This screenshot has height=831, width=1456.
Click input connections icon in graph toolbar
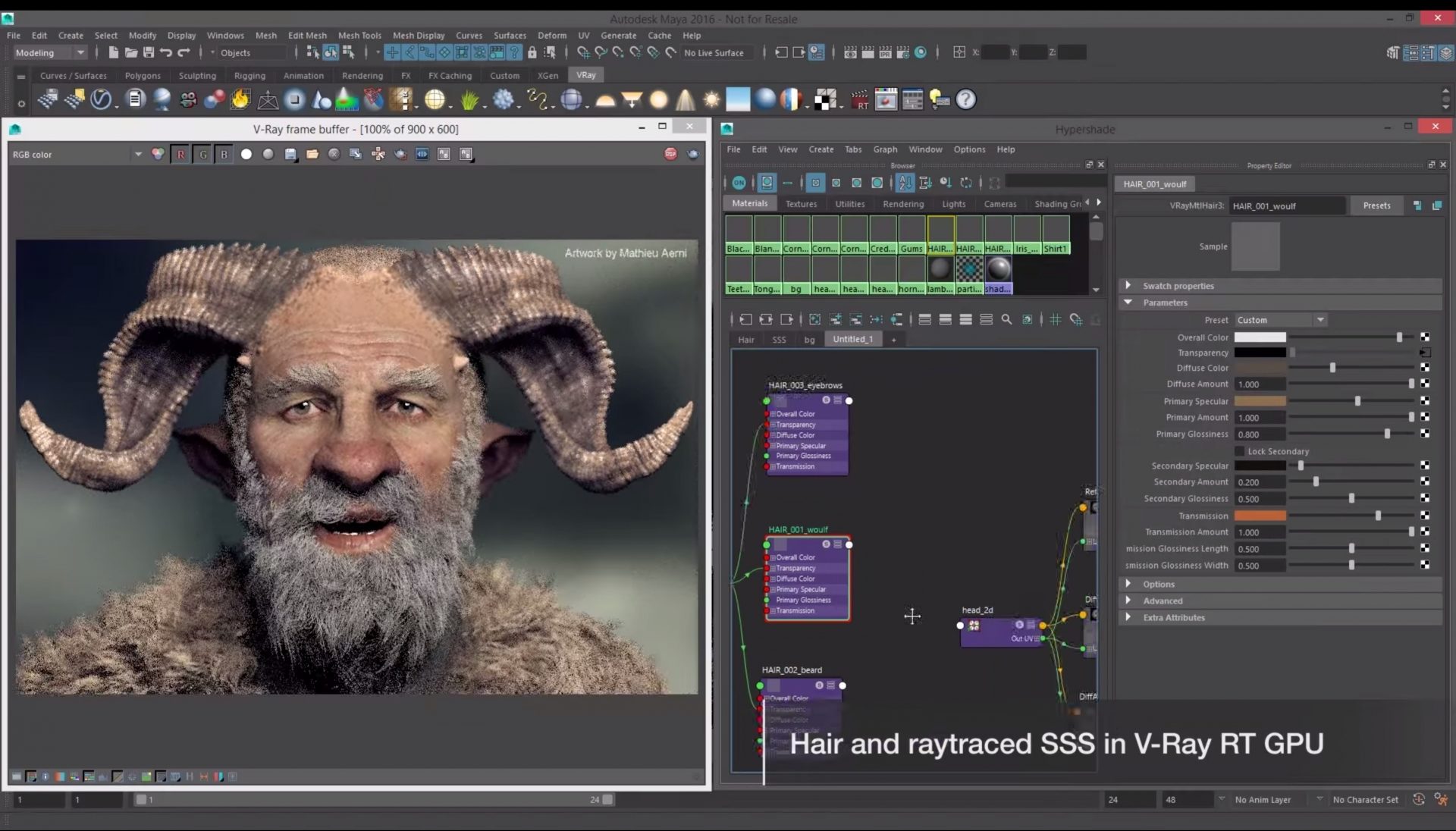pyautogui.click(x=745, y=319)
